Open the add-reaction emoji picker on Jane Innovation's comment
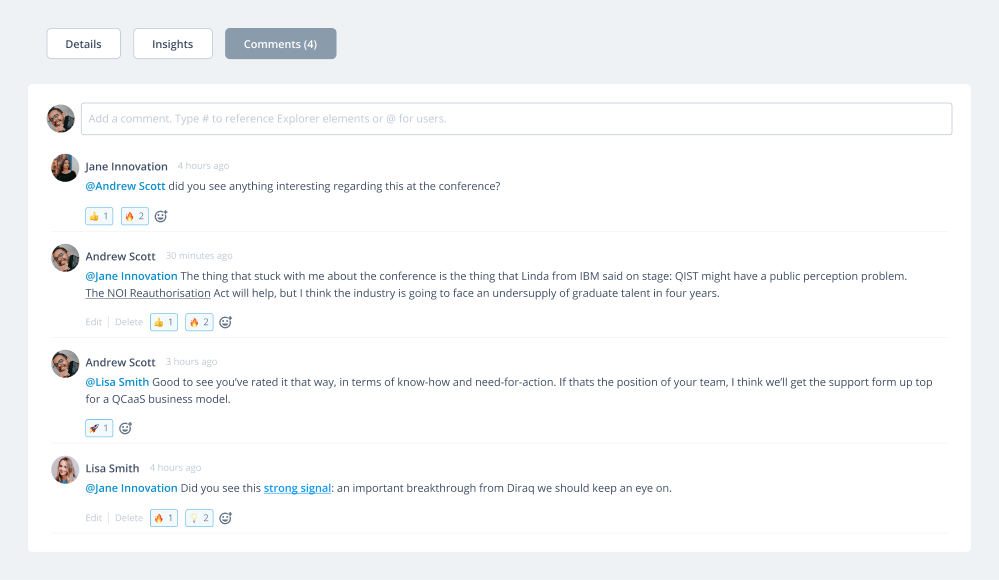Image resolution: width=999 pixels, height=580 pixels. point(160,216)
